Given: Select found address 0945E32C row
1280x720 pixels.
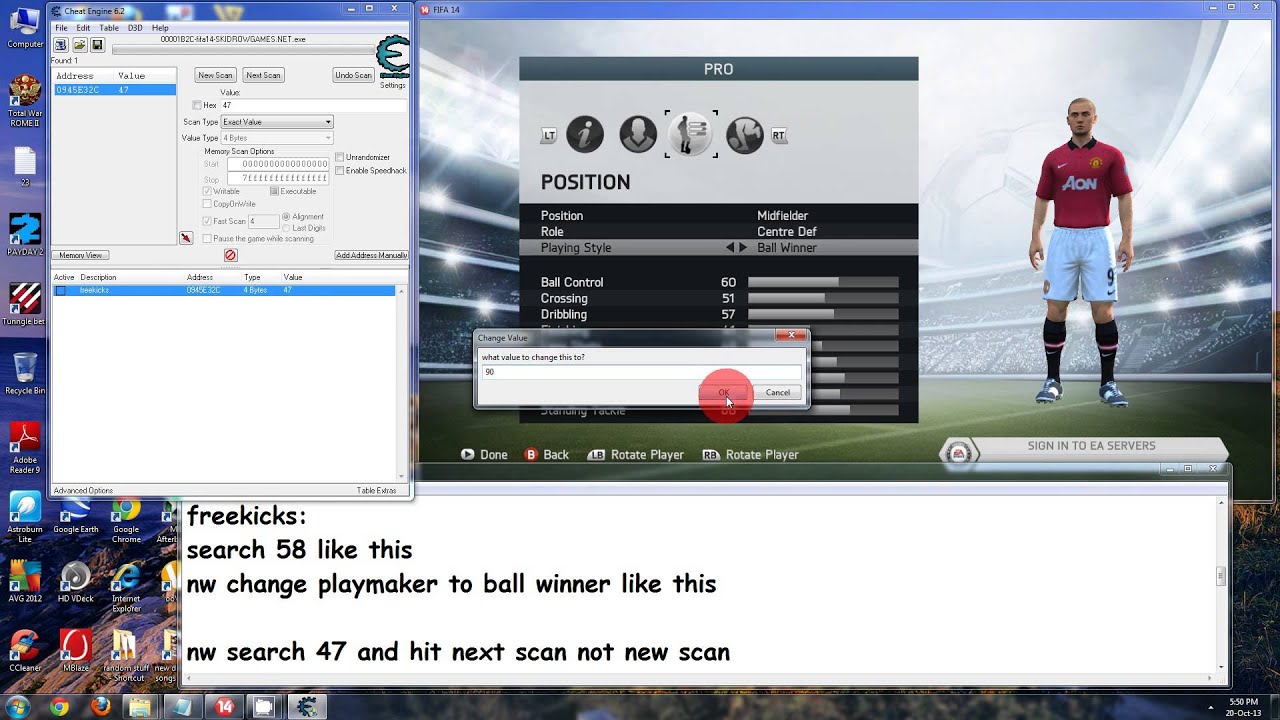Looking at the screenshot, I should [x=114, y=90].
